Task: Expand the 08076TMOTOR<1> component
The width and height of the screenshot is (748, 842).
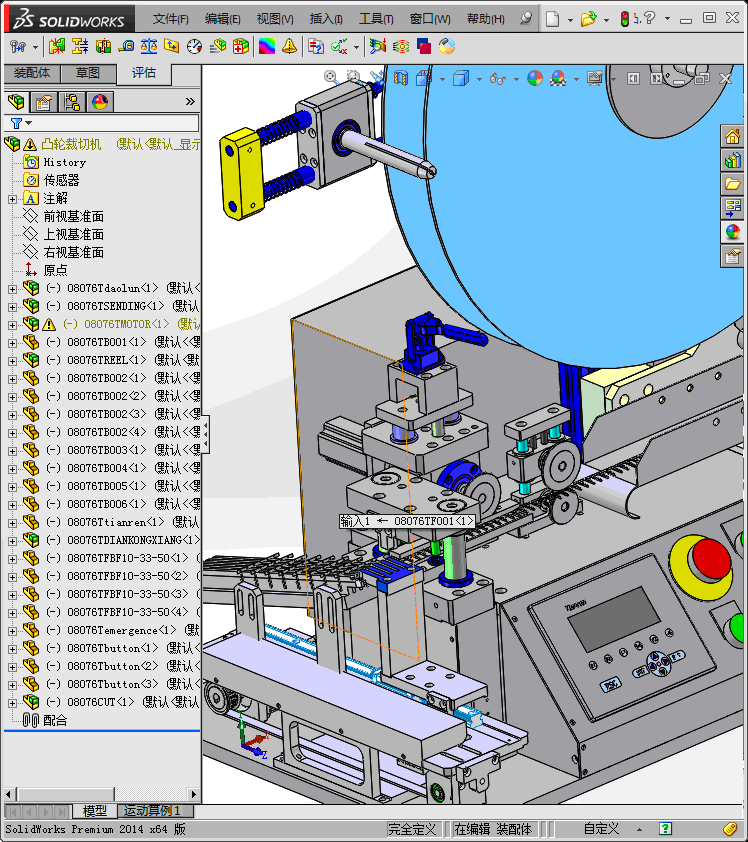Action: pyautogui.click(x=12, y=325)
